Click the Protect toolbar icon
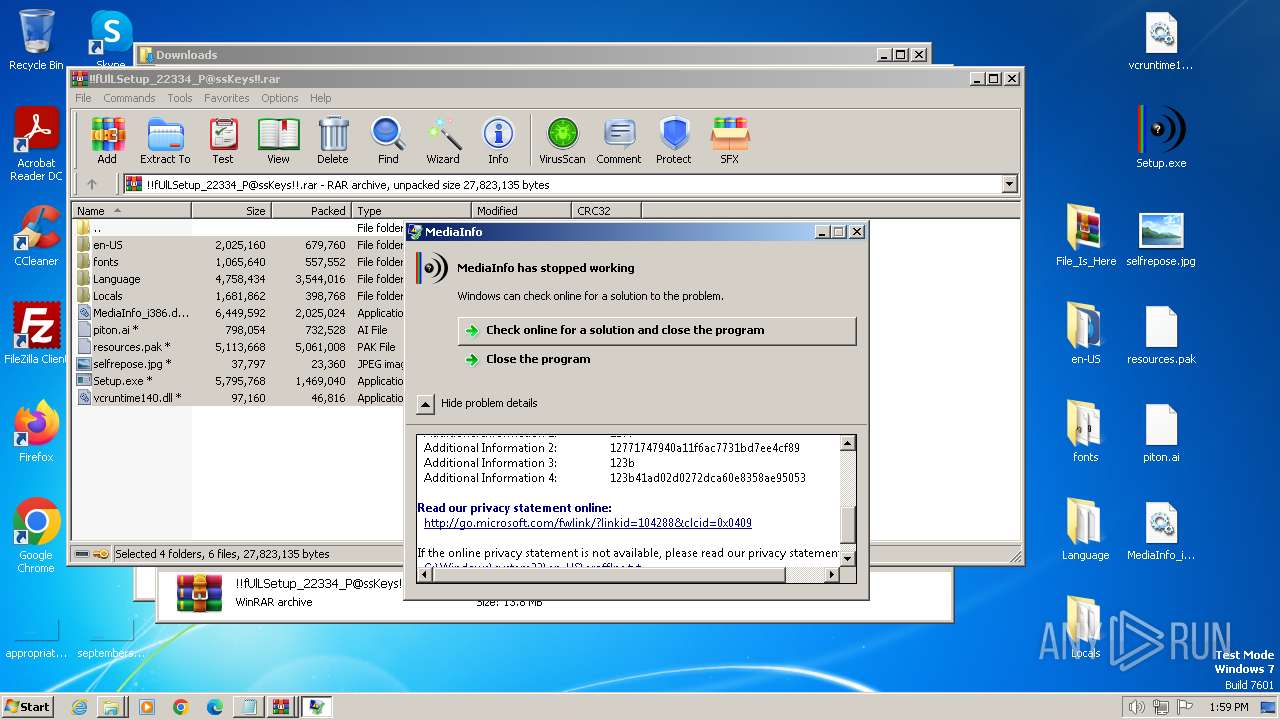Screen dimensions: 1280x720 pos(674,140)
